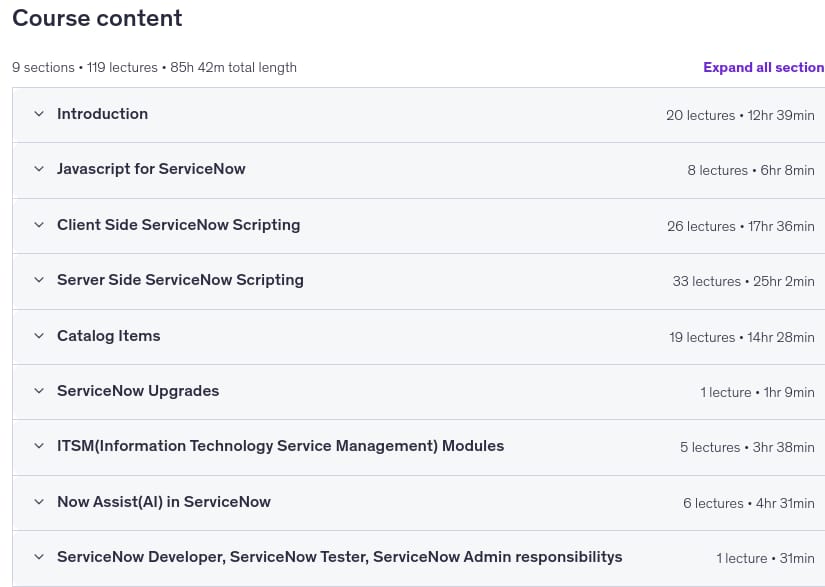This screenshot has height=587, width=825.
Task: Click the Expand all sections link
Action: tap(764, 67)
